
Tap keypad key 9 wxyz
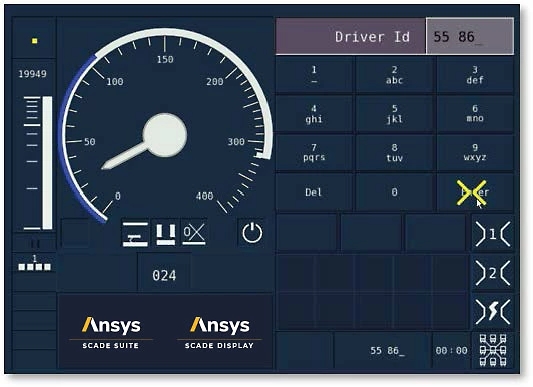[475, 153]
